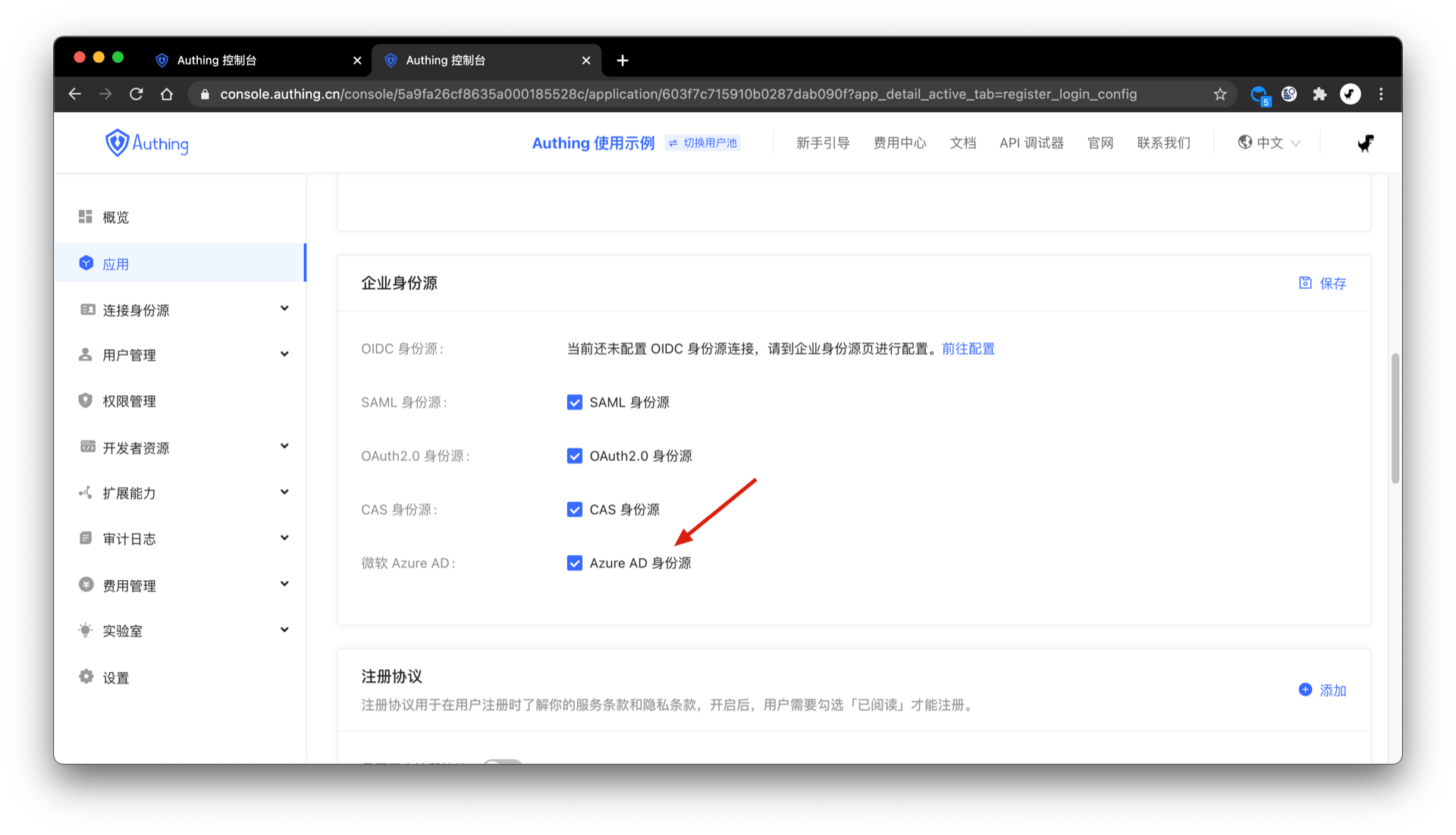
Task: Click the 前往配置 link
Action: [968, 348]
